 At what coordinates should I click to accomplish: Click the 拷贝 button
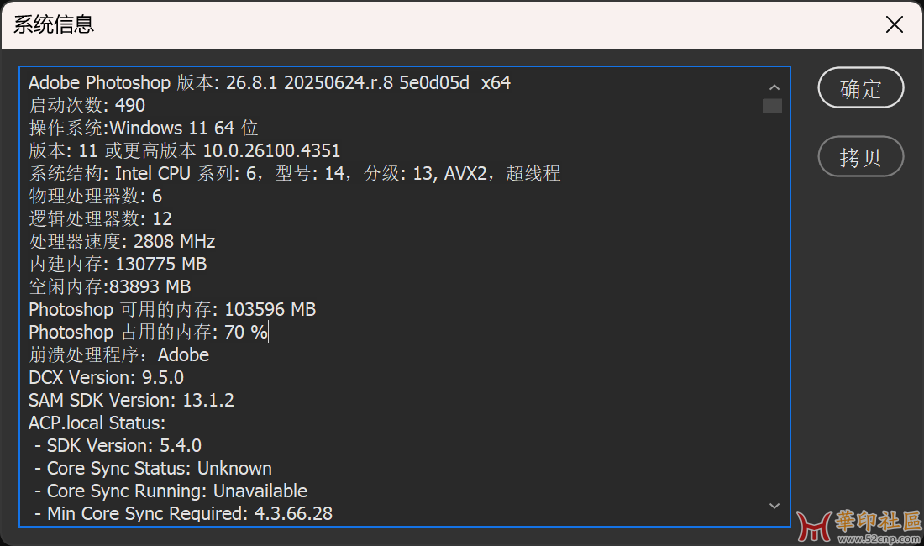tap(860, 157)
